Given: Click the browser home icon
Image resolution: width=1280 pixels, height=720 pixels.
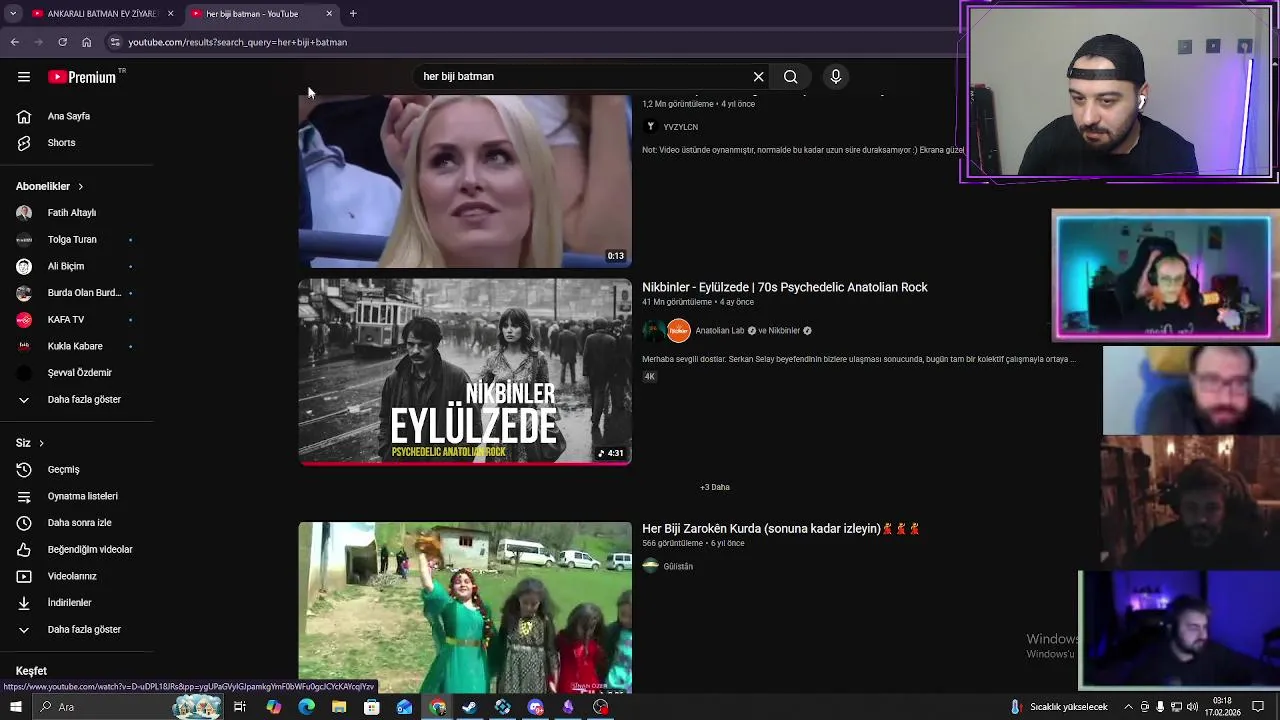Looking at the screenshot, I should tap(87, 42).
